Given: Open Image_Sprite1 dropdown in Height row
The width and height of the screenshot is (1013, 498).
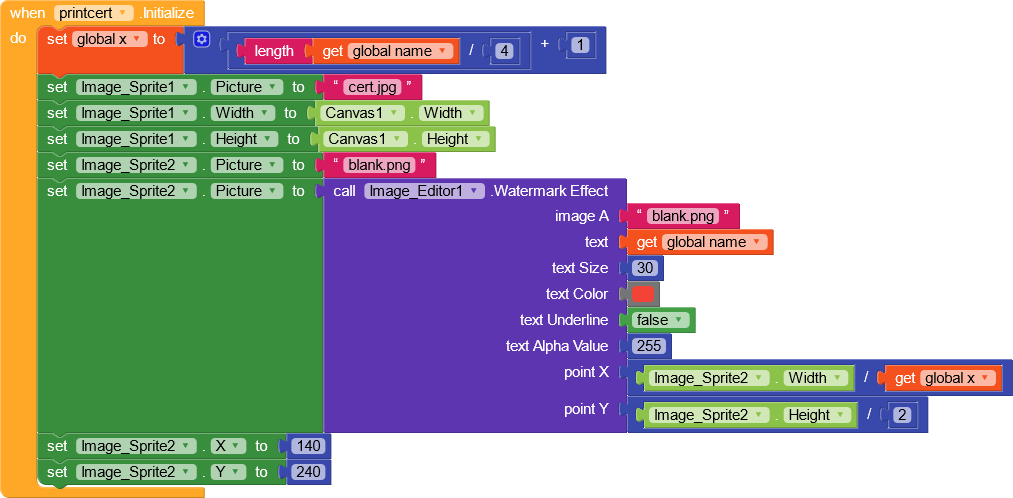Looking at the screenshot, I should [x=136, y=139].
